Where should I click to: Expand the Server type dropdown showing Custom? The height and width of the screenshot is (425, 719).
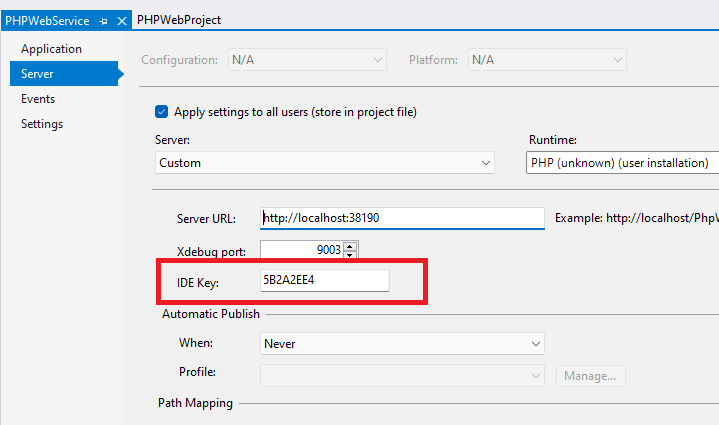click(325, 163)
